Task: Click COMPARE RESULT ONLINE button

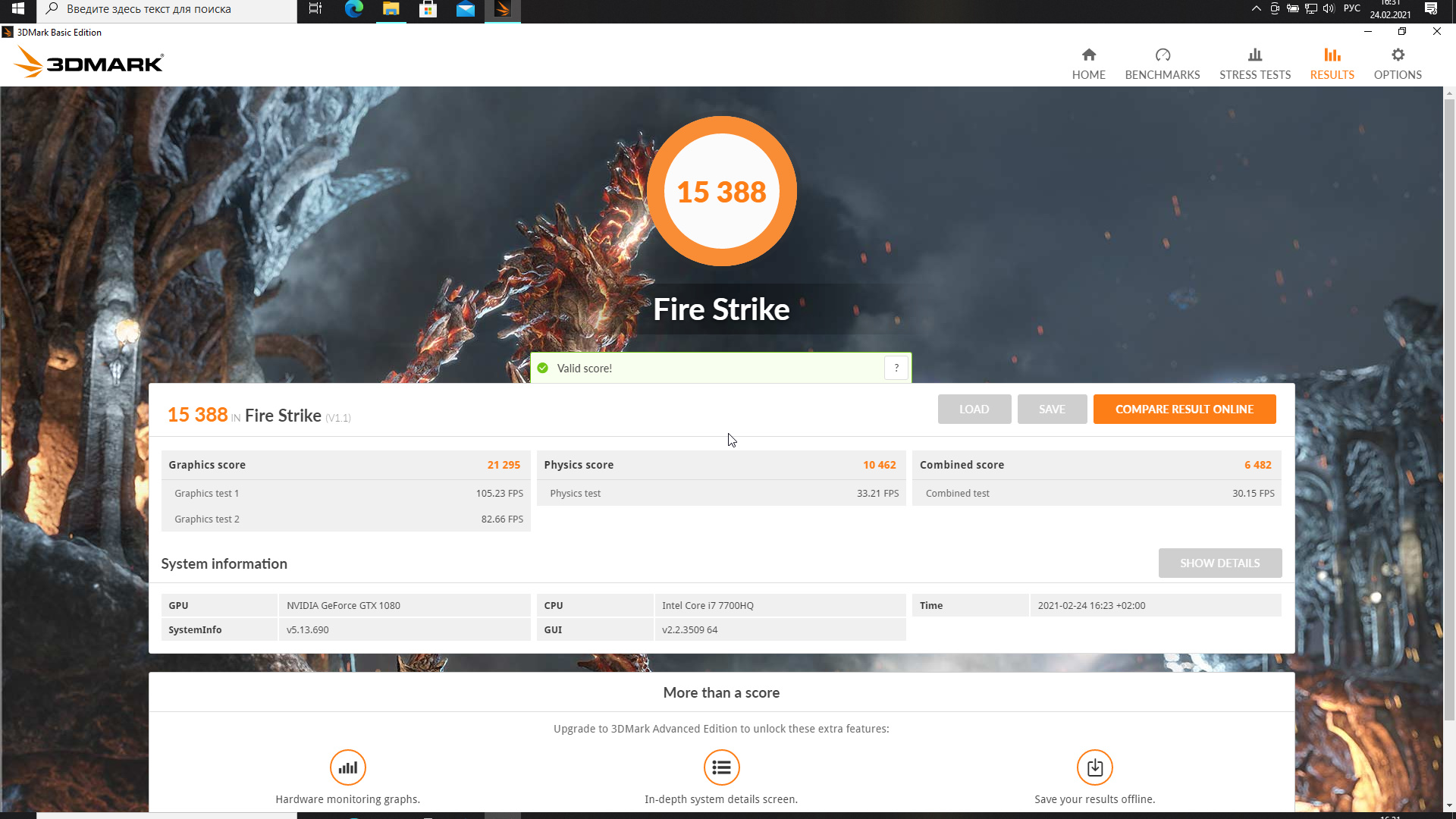Action: tap(1184, 409)
